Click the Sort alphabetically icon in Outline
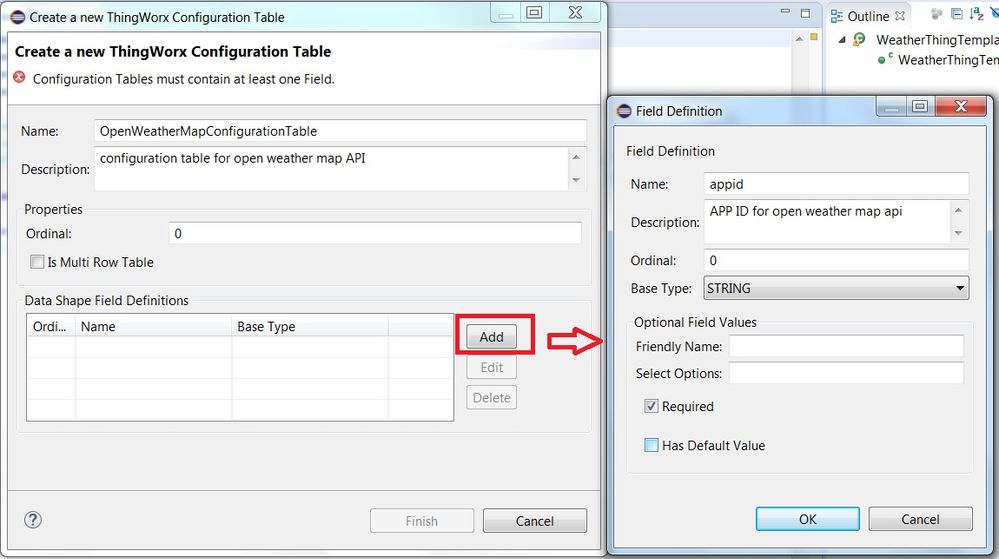999x559 pixels. [977, 13]
